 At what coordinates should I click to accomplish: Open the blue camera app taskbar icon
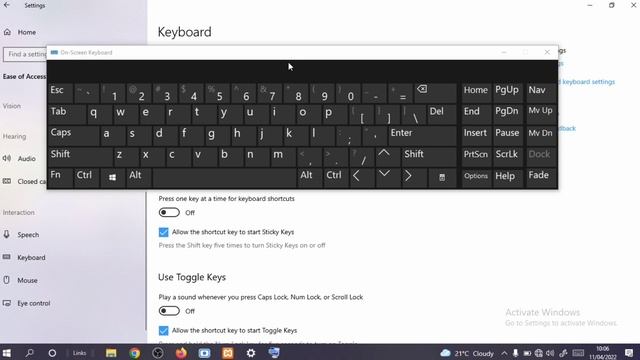coord(204,353)
